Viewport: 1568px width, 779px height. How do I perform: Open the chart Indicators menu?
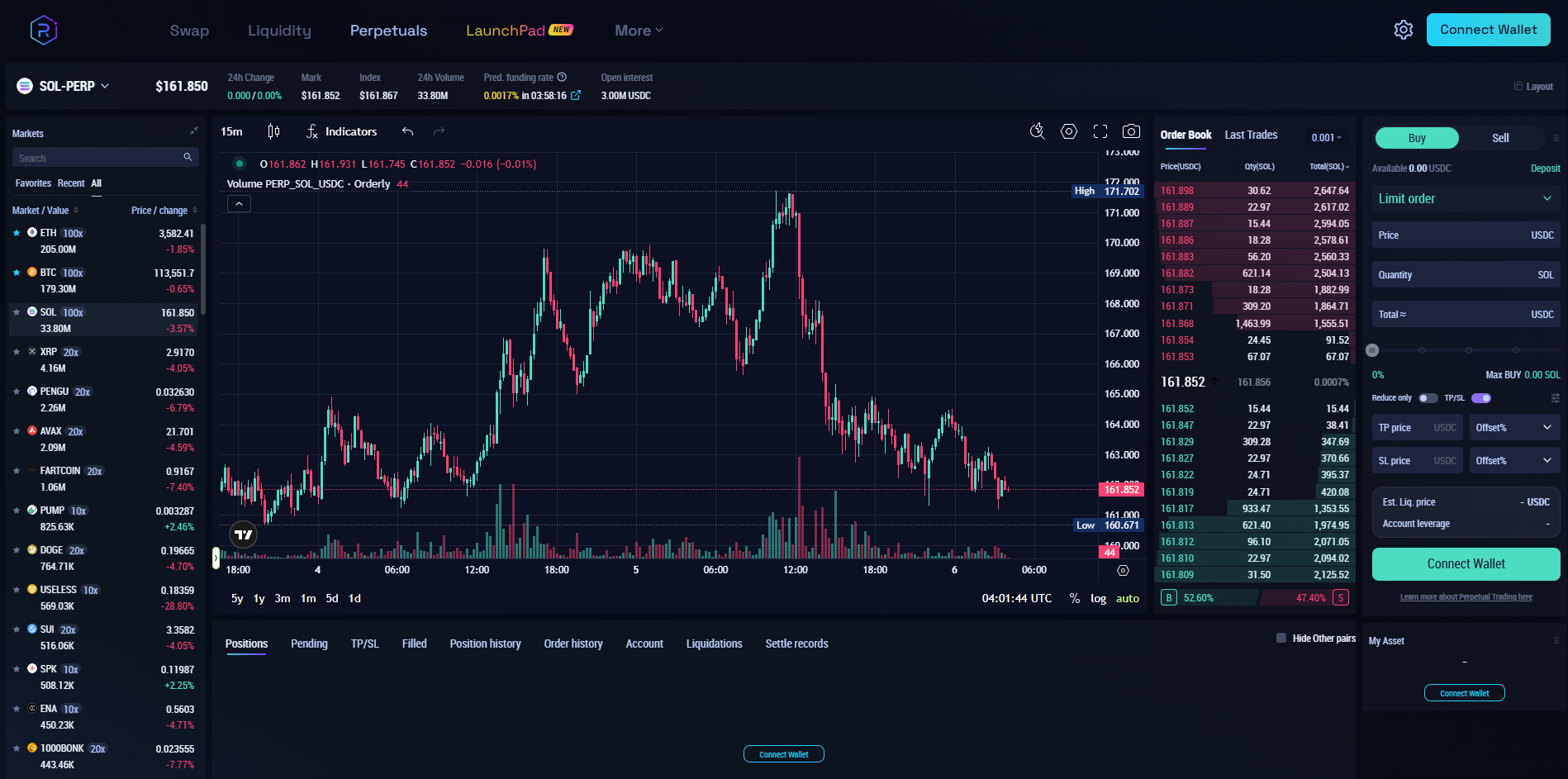pyautogui.click(x=341, y=131)
